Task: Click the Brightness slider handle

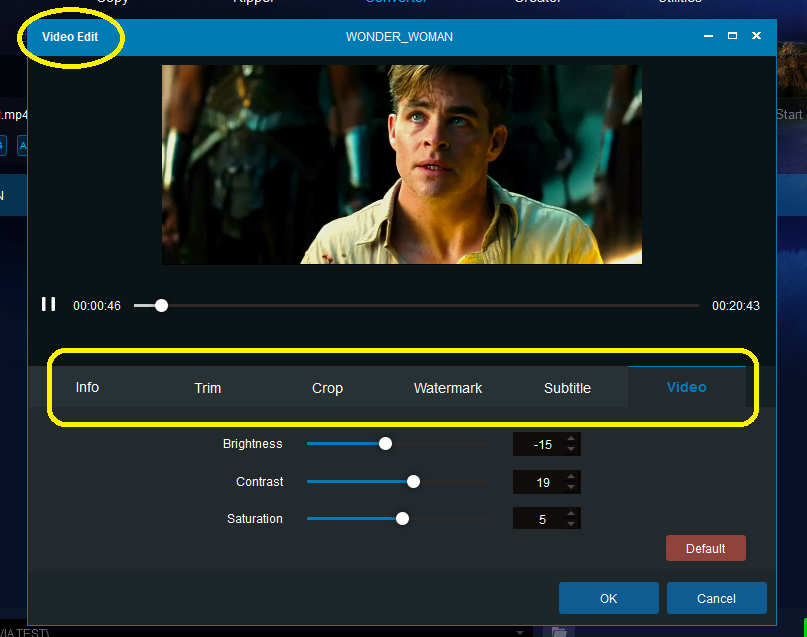Action: pyautogui.click(x=385, y=444)
